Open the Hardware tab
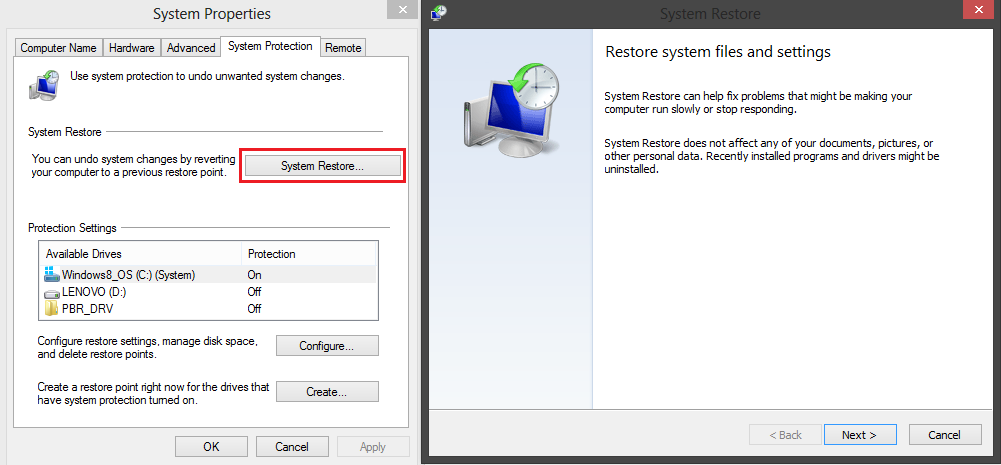This screenshot has height=465, width=1001. (x=132, y=48)
